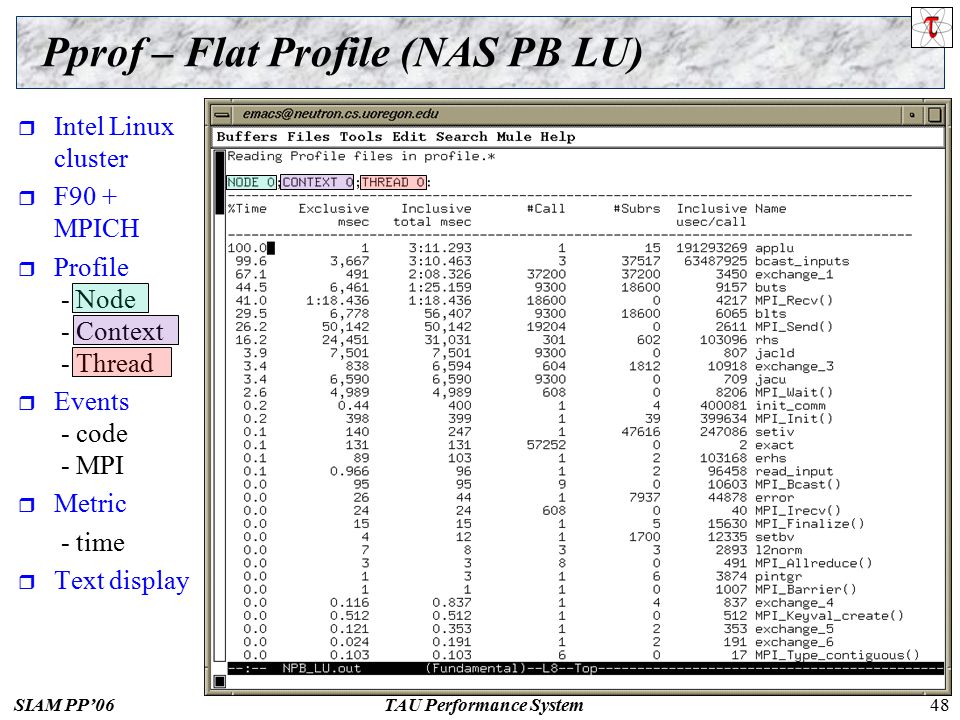Open the Mule menu
The height and width of the screenshot is (720, 960).
pyautogui.click(x=514, y=137)
